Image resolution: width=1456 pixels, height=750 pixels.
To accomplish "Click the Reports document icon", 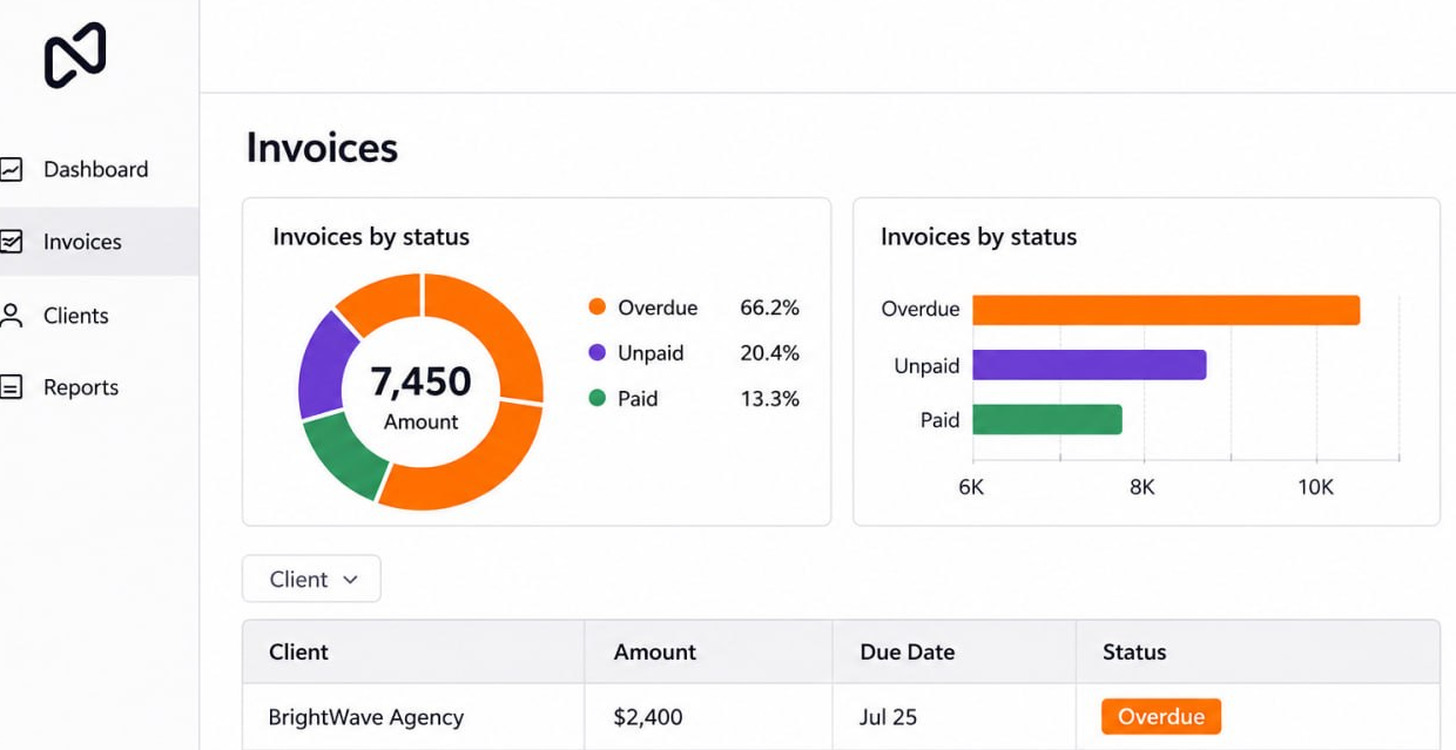I will (x=11, y=388).
